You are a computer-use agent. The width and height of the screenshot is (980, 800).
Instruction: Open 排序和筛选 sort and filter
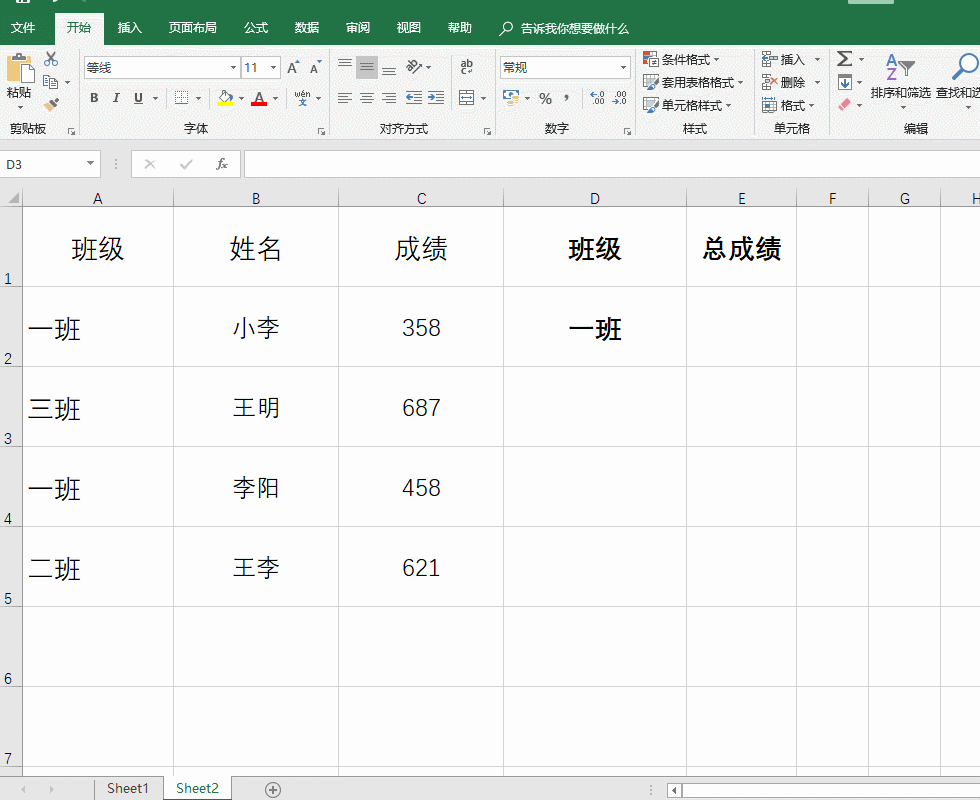click(x=901, y=80)
